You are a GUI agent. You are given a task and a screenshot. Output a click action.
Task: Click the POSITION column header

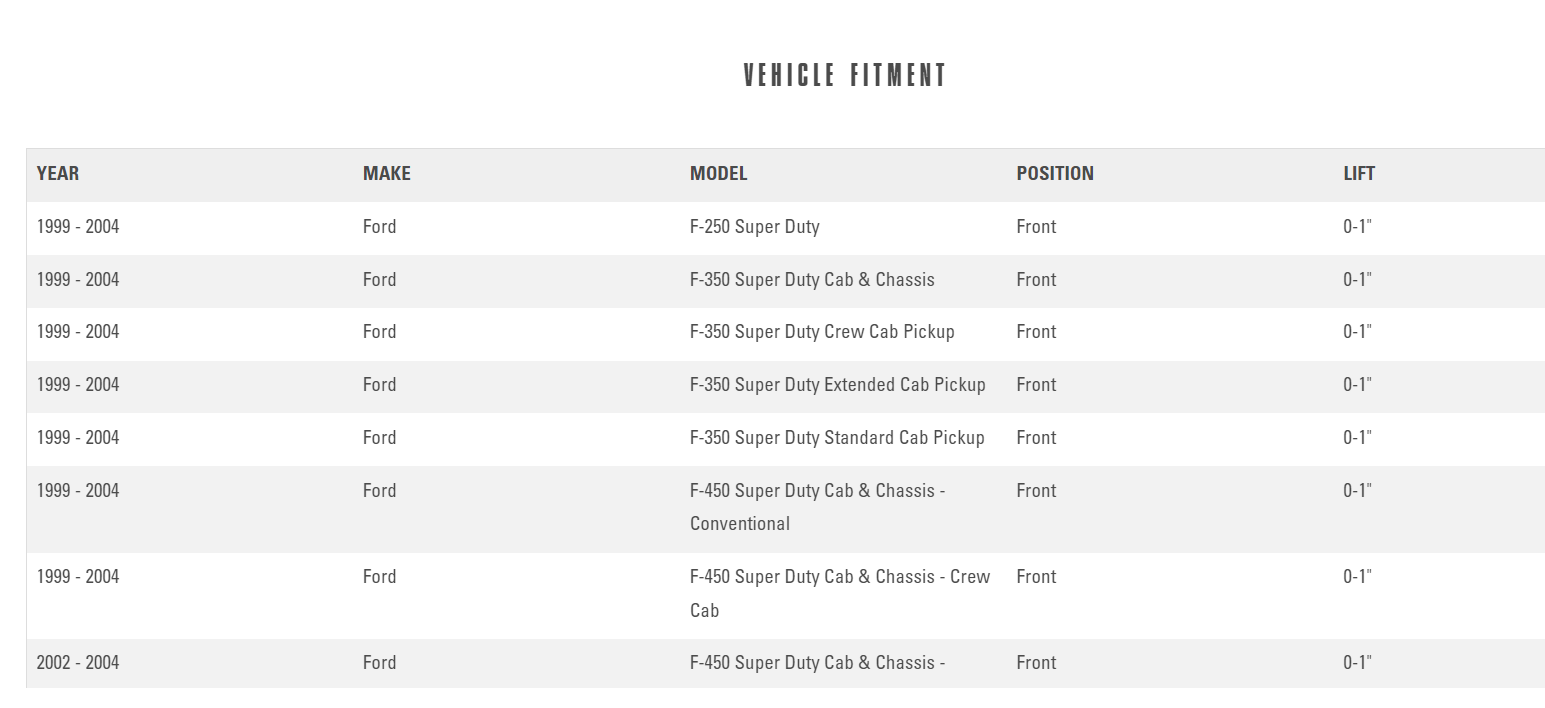[1054, 173]
